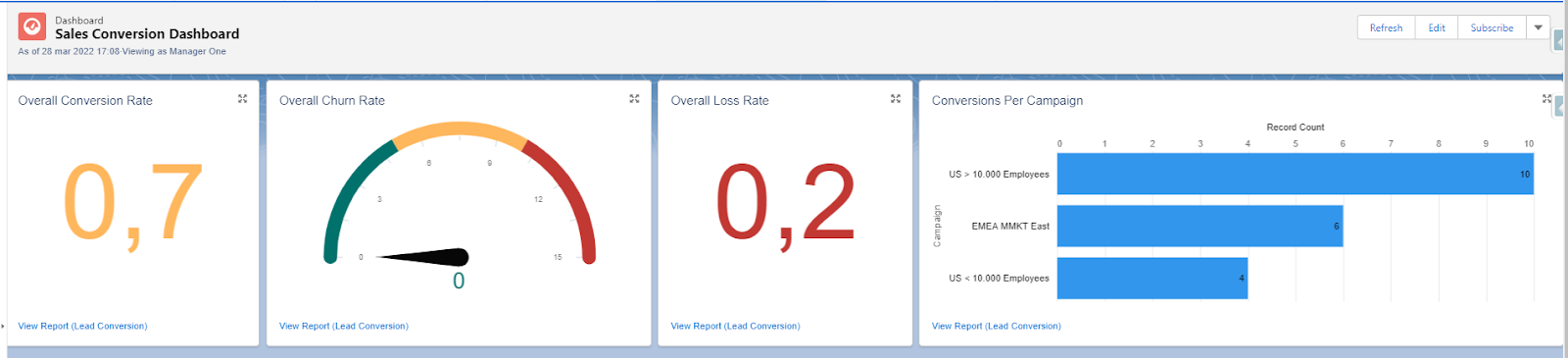
Task: Click the churn rate gauge needle
Action: point(423,257)
